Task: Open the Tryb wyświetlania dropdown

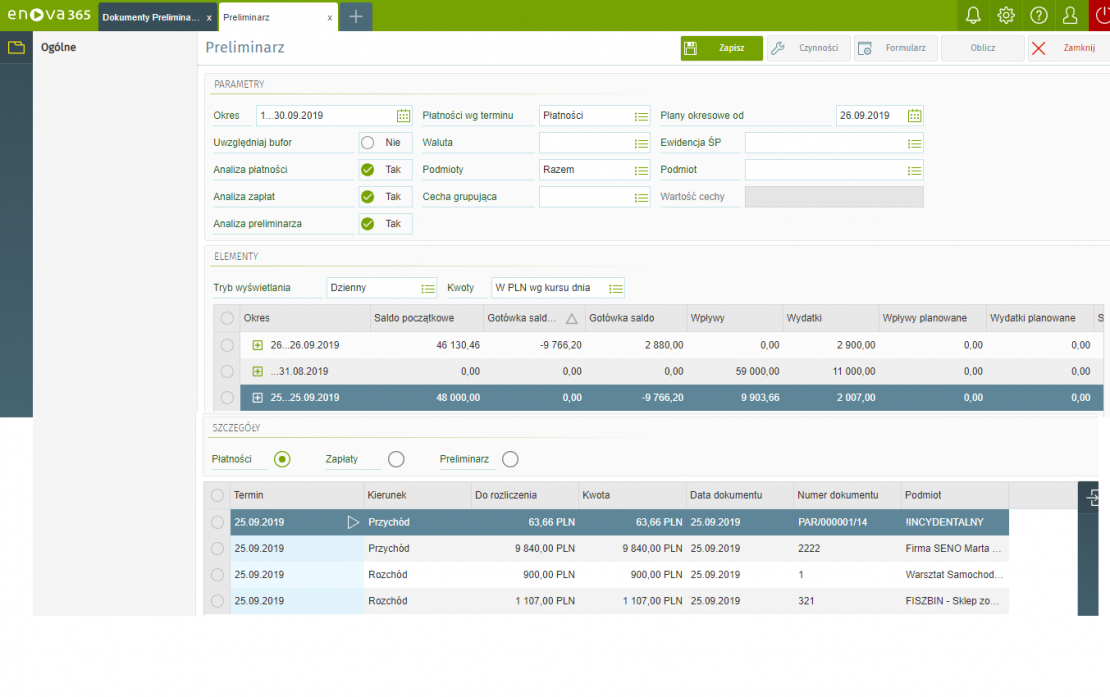Action: pyautogui.click(x=428, y=288)
